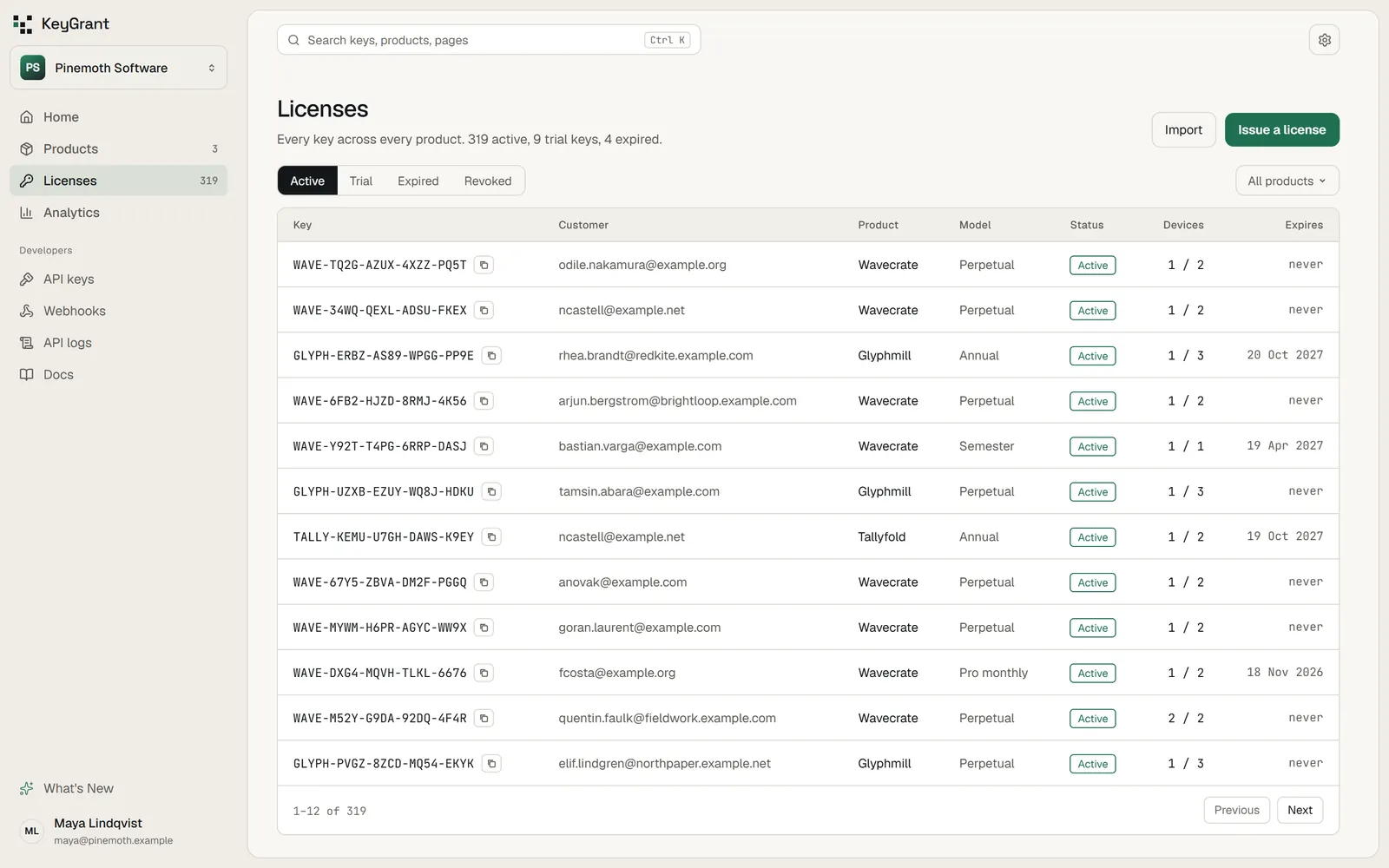Switch to the Expired licenses tab

click(418, 181)
